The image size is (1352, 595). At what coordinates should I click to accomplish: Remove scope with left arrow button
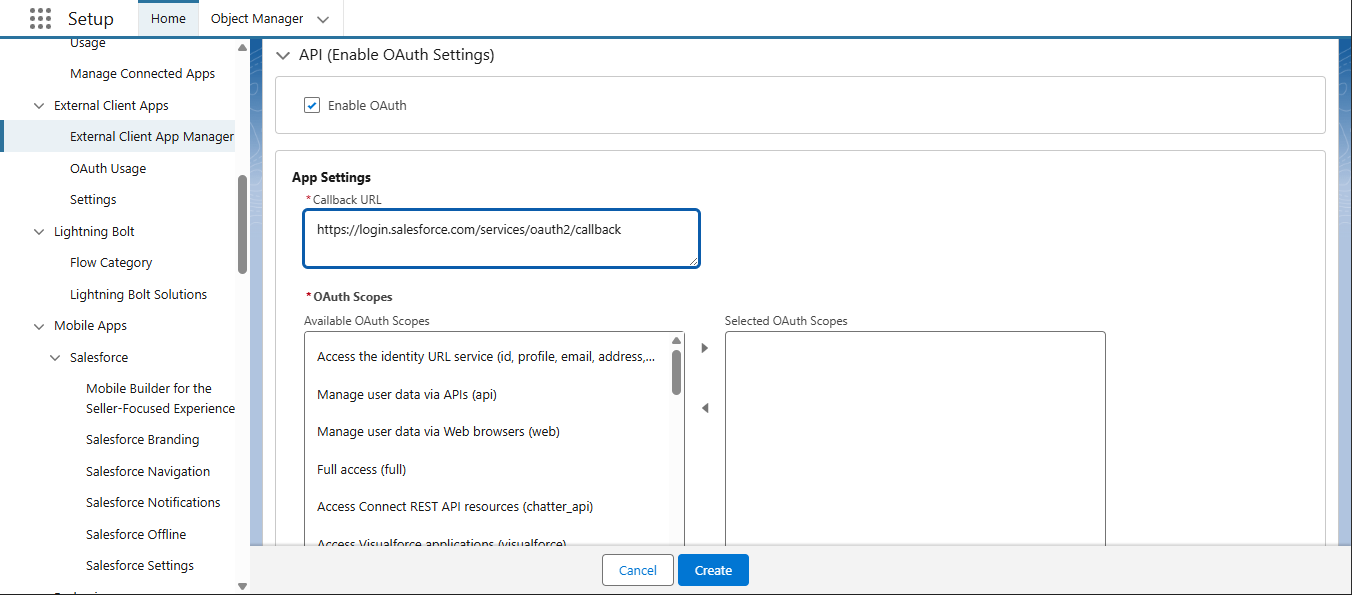pos(705,408)
